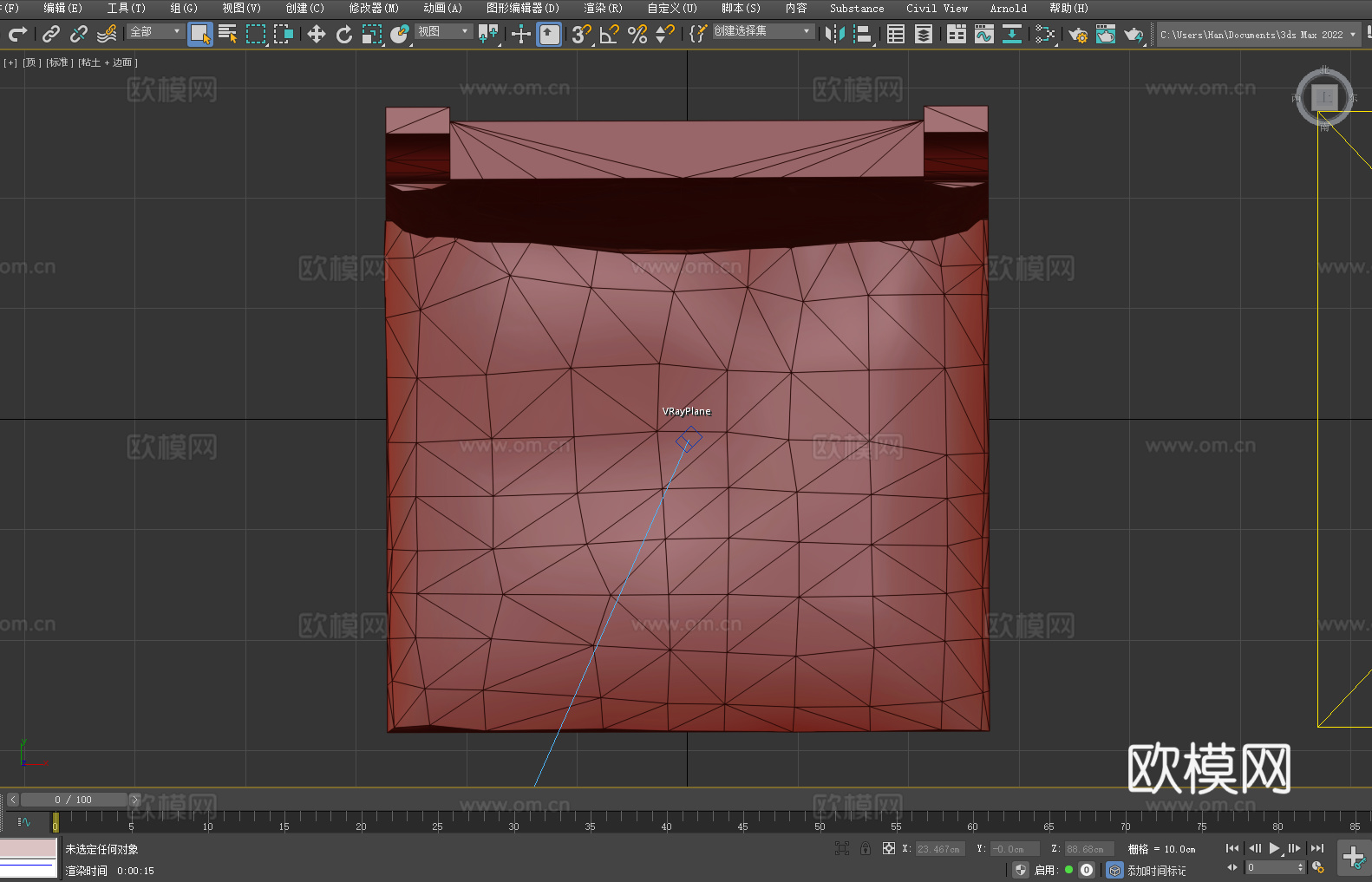The image size is (1372, 882).
Task: Open the Curve Editor
Action: pyautogui.click(x=984, y=34)
